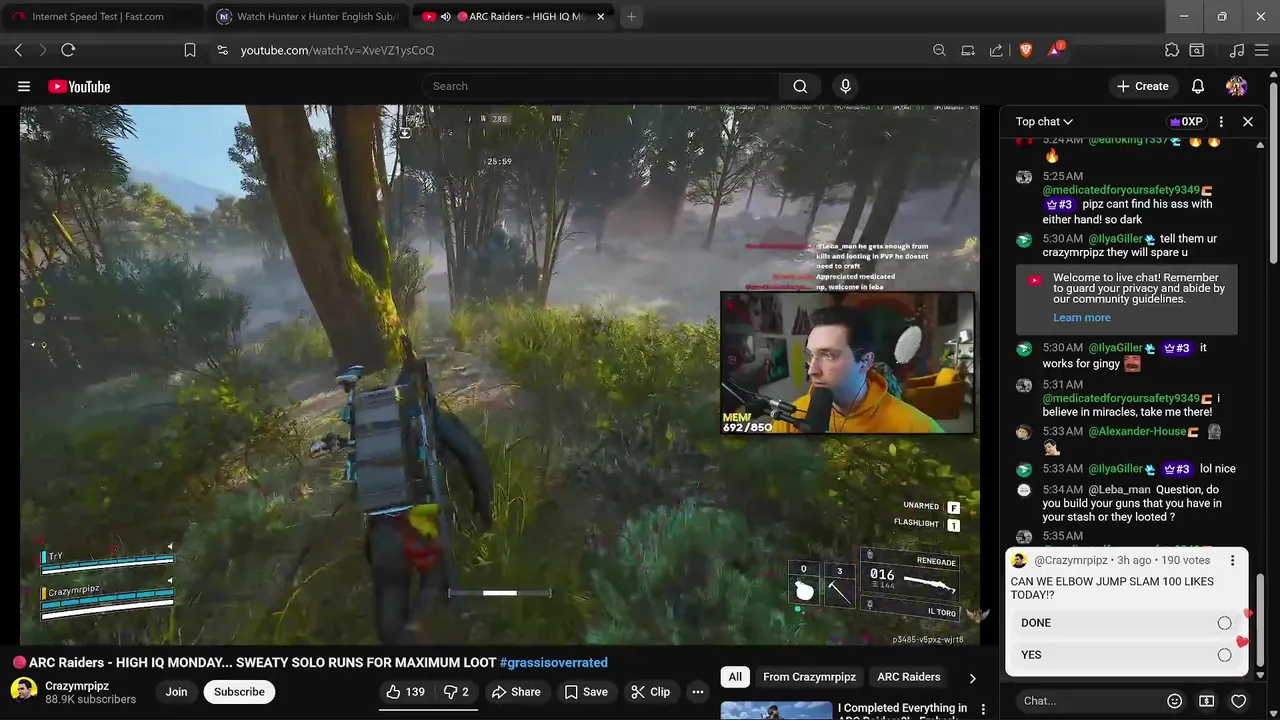Open the #grassisoverrated hashtag link

(x=553, y=662)
